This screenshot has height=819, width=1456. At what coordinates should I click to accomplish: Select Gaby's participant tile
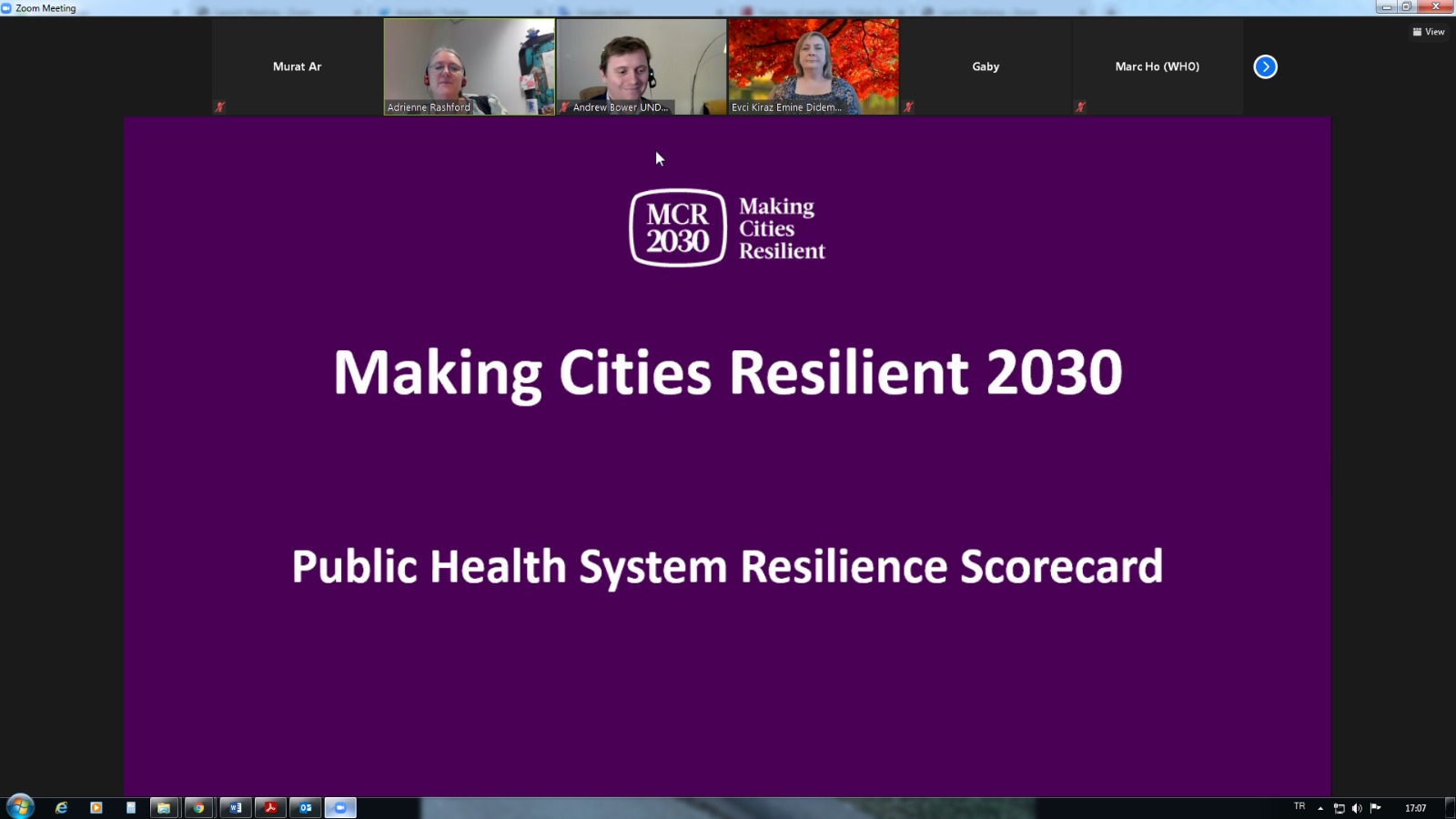986,66
